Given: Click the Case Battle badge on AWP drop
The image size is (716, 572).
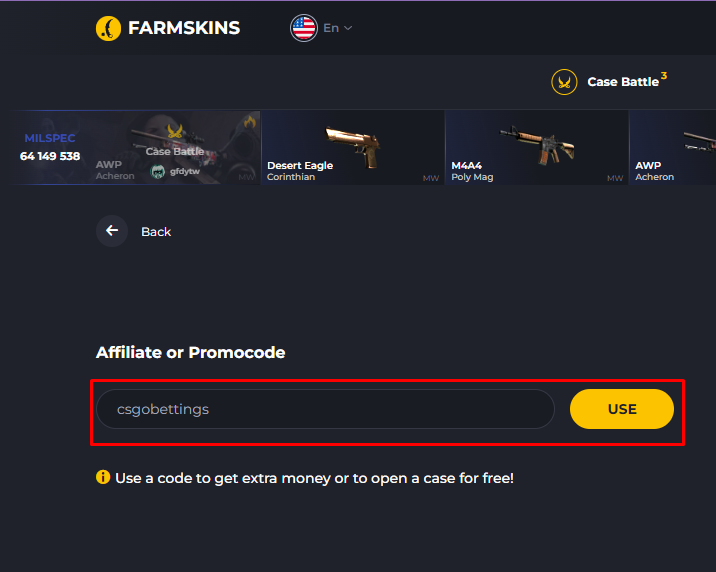Looking at the screenshot, I should [x=175, y=138].
